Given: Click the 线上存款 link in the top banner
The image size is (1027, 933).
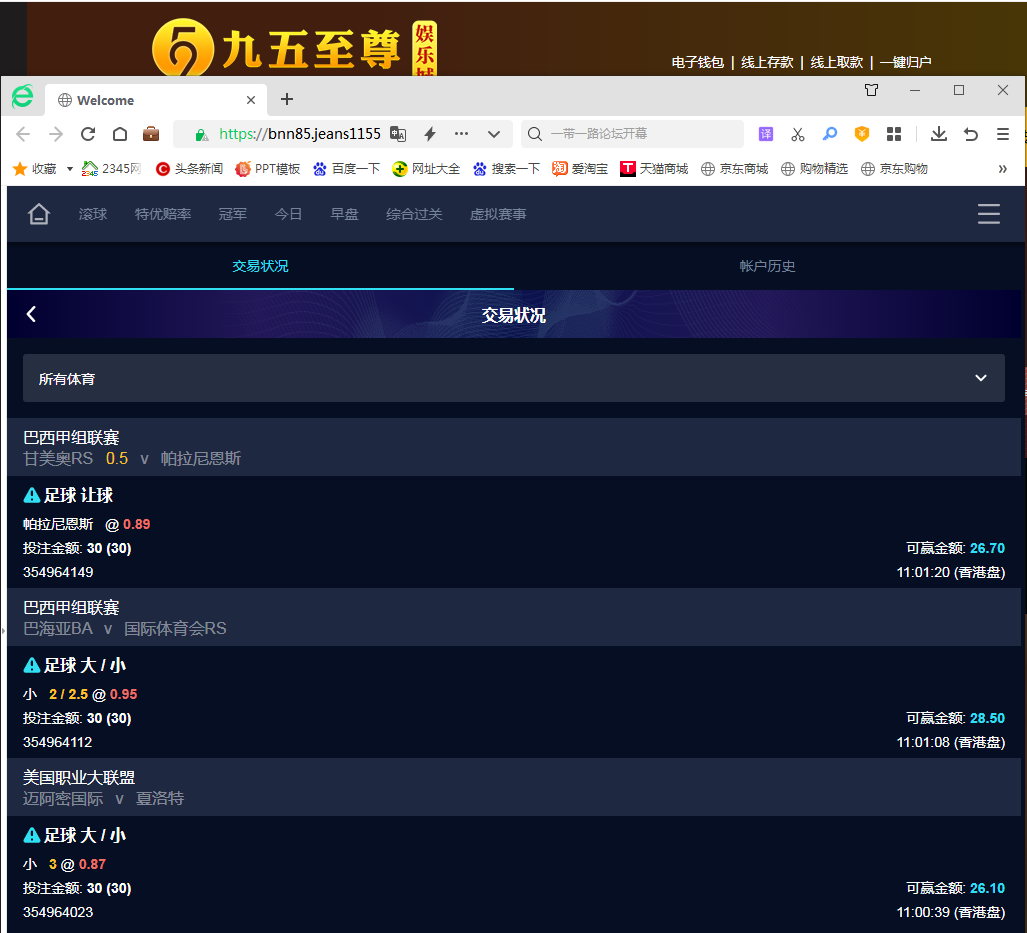Looking at the screenshot, I should click(767, 62).
